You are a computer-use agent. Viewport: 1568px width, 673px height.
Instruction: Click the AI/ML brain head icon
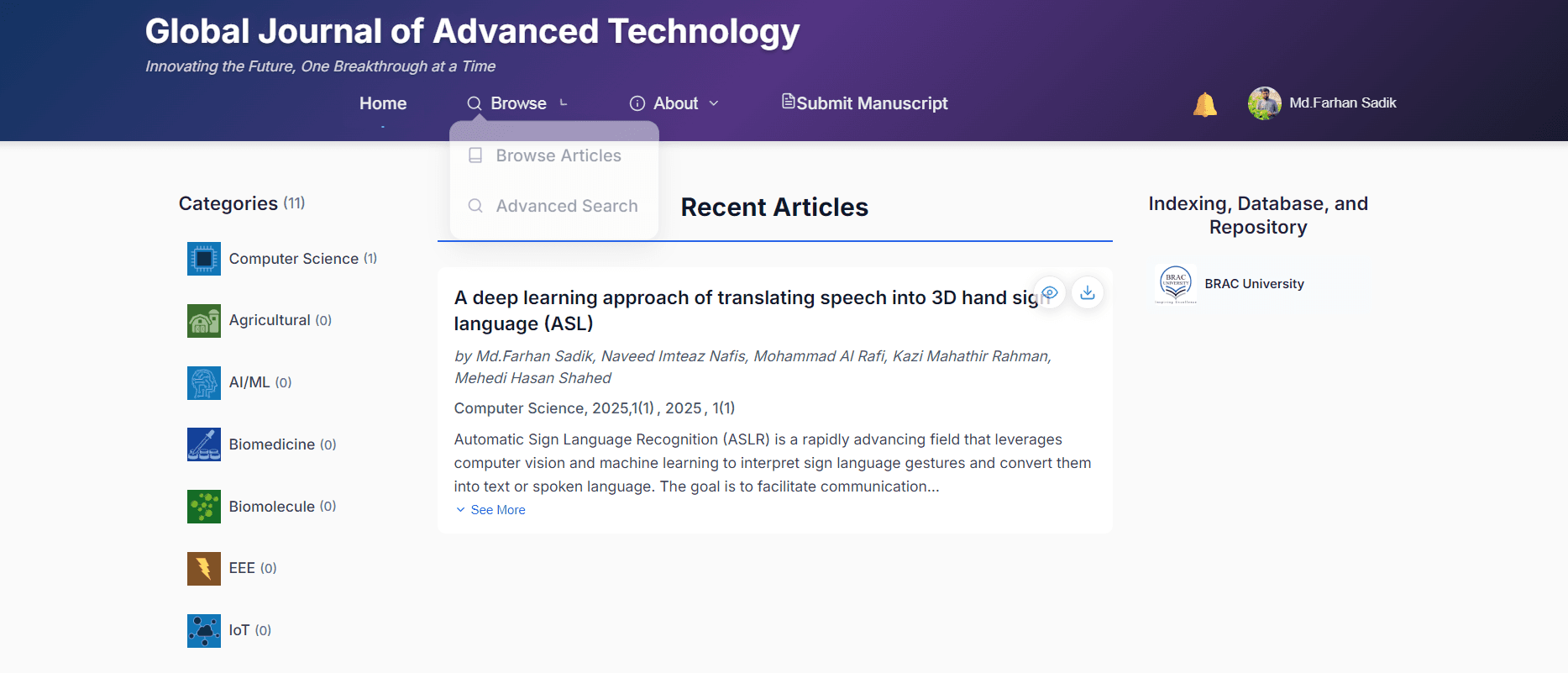tap(204, 383)
